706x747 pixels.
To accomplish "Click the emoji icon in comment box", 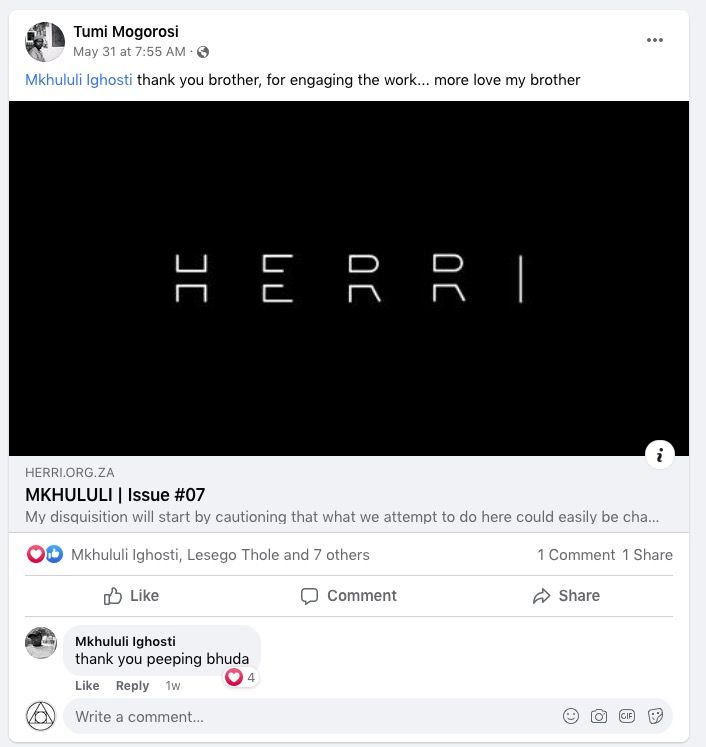I will [571, 716].
